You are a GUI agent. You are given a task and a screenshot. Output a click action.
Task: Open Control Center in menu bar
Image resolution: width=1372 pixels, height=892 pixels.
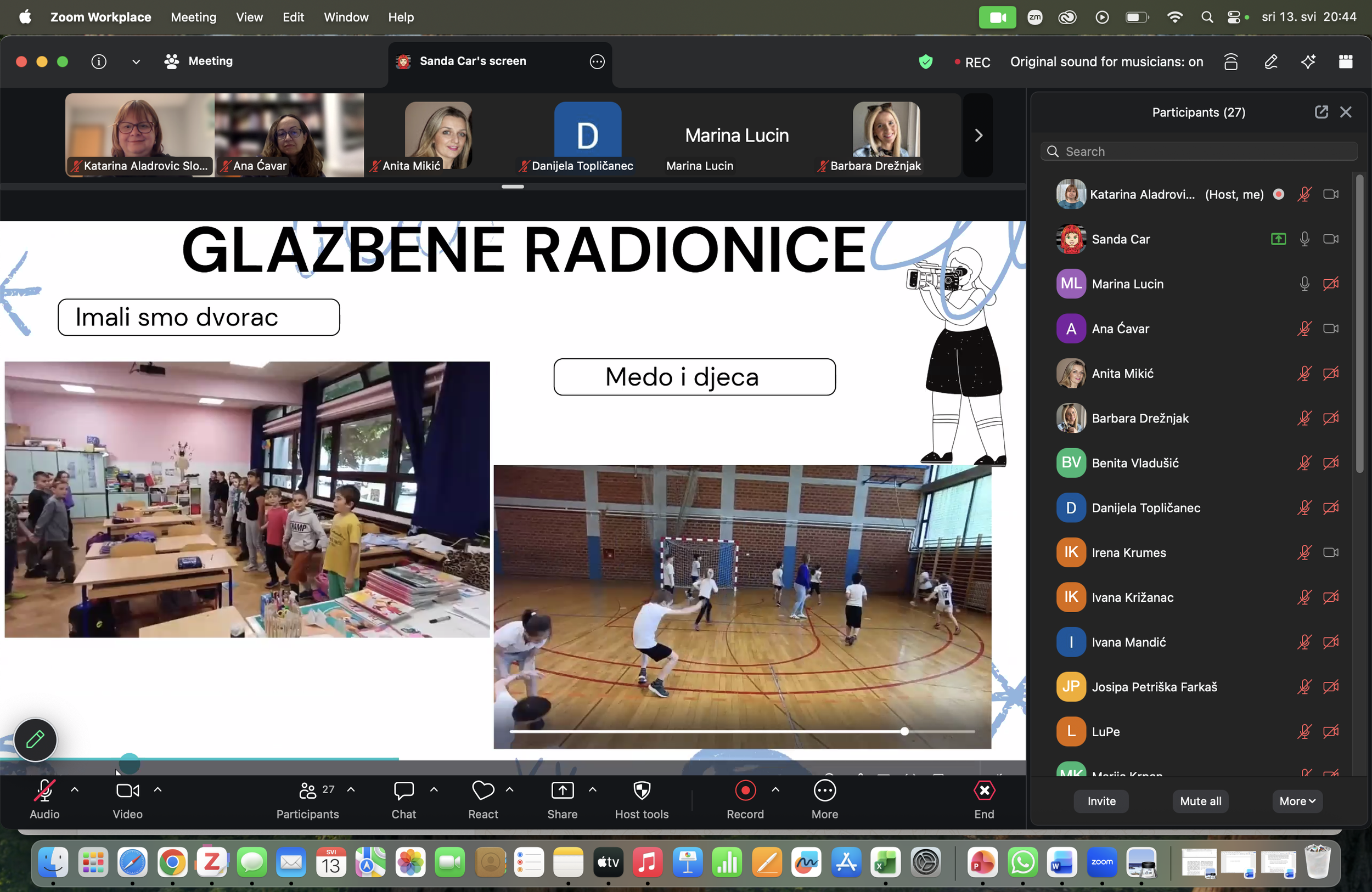coord(1234,18)
